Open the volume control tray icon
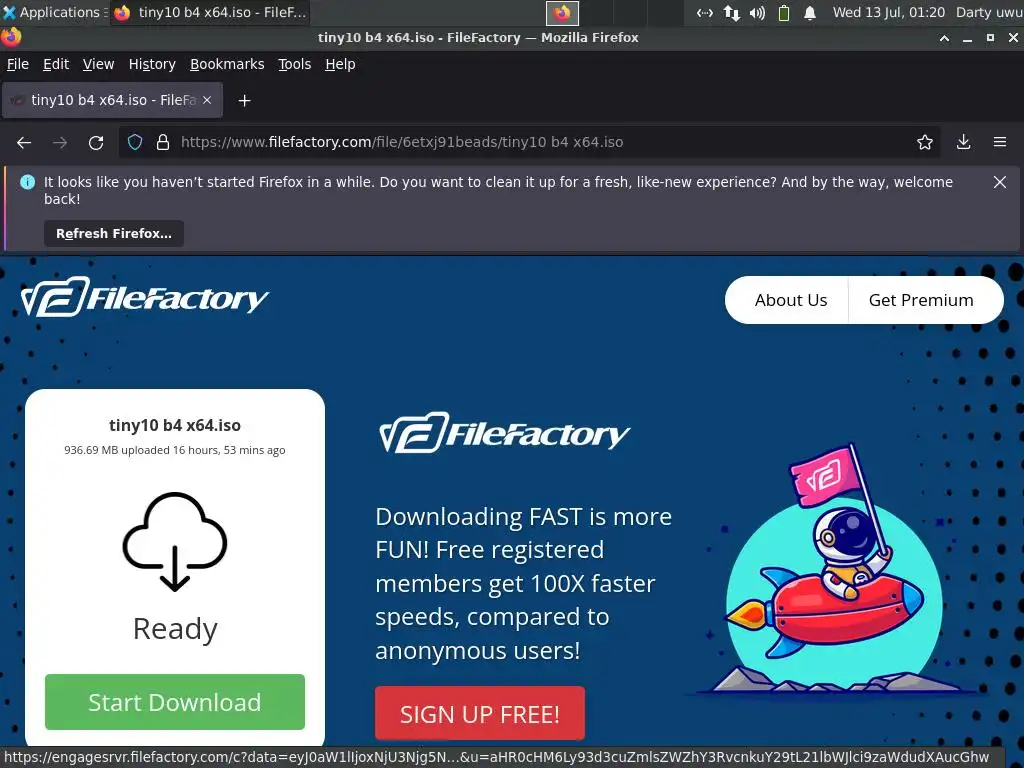The width and height of the screenshot is (1024, 768). coord(758,12)
